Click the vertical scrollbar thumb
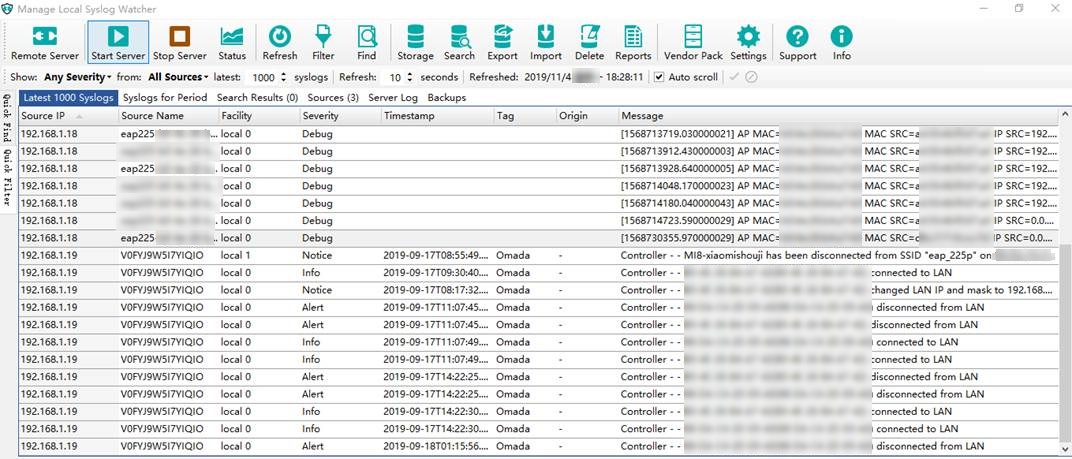Screen dimensions: 1072x459 tap(1064, 342)
